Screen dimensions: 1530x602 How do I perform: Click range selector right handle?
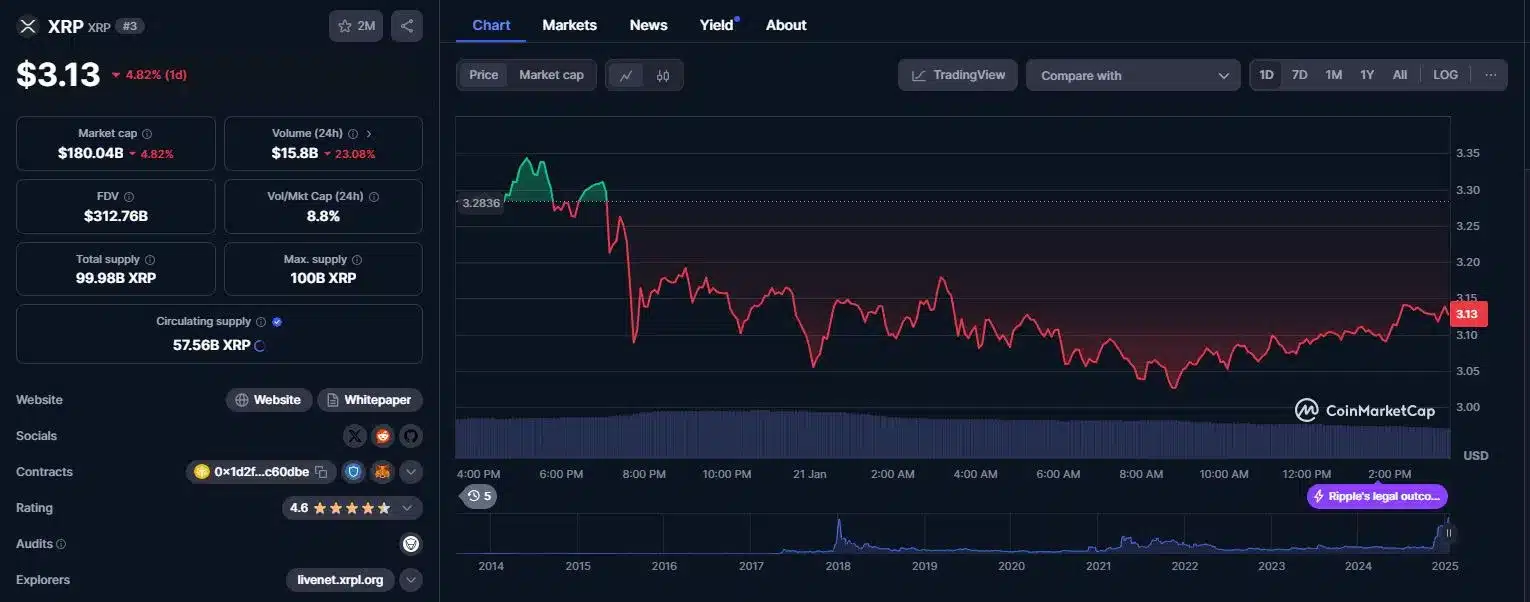[1449, 533]
